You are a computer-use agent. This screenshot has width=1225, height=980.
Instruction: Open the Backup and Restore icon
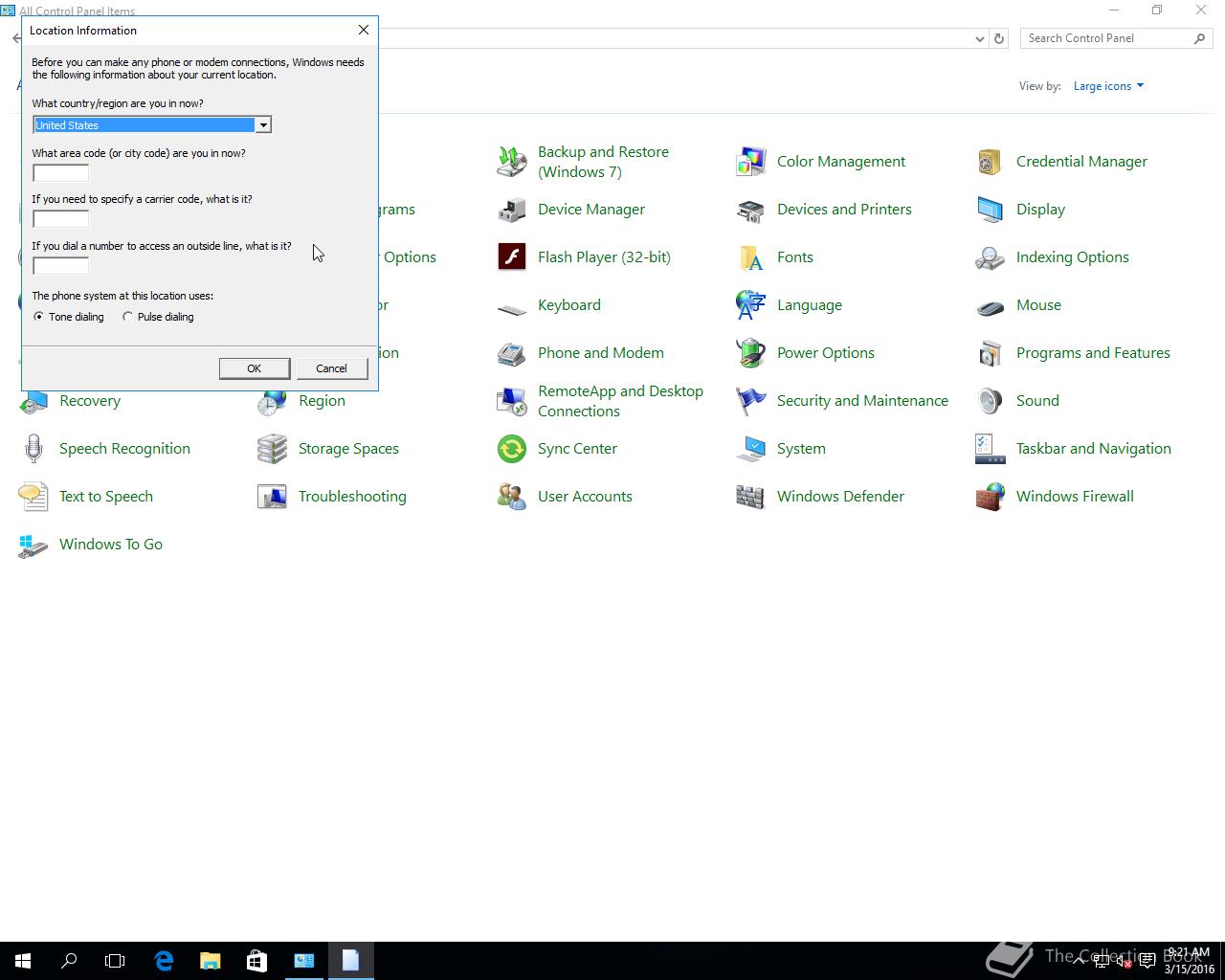[x=512, y=162]
